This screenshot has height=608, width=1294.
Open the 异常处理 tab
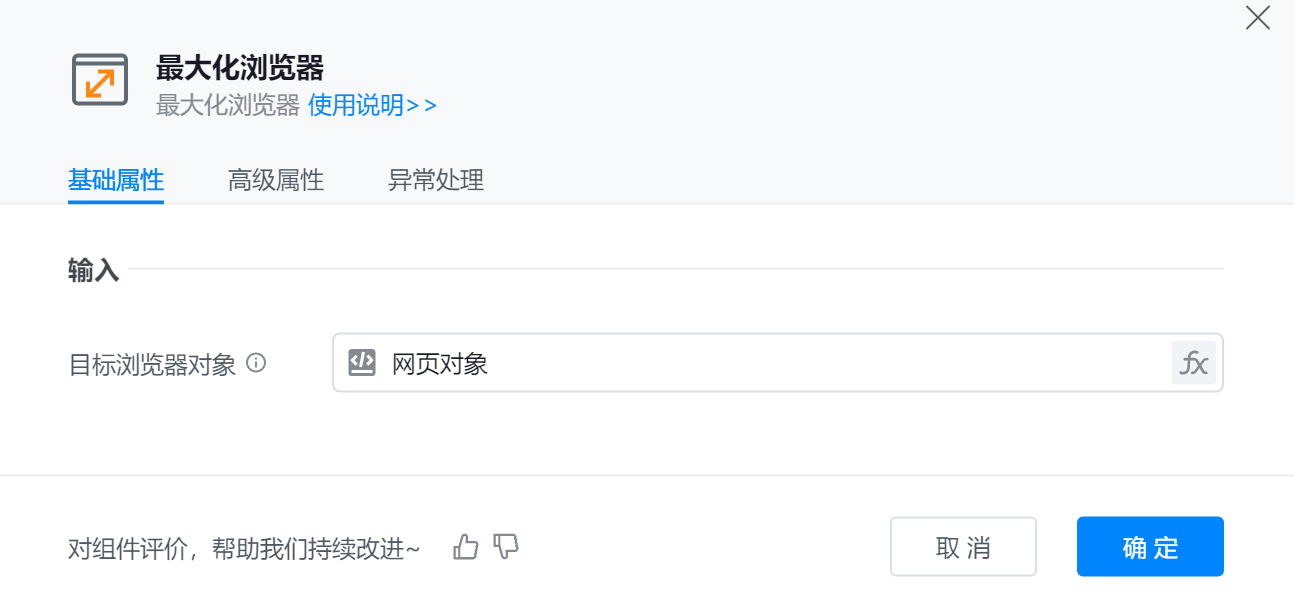(x=436, y=181)
